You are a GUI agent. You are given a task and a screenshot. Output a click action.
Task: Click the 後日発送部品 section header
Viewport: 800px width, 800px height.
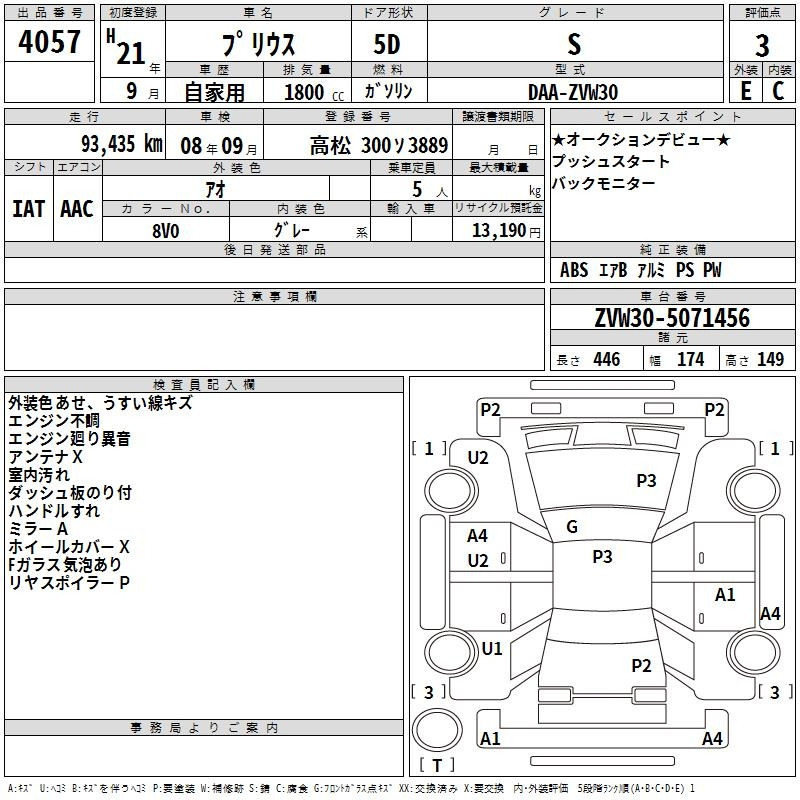click(274, 249)
